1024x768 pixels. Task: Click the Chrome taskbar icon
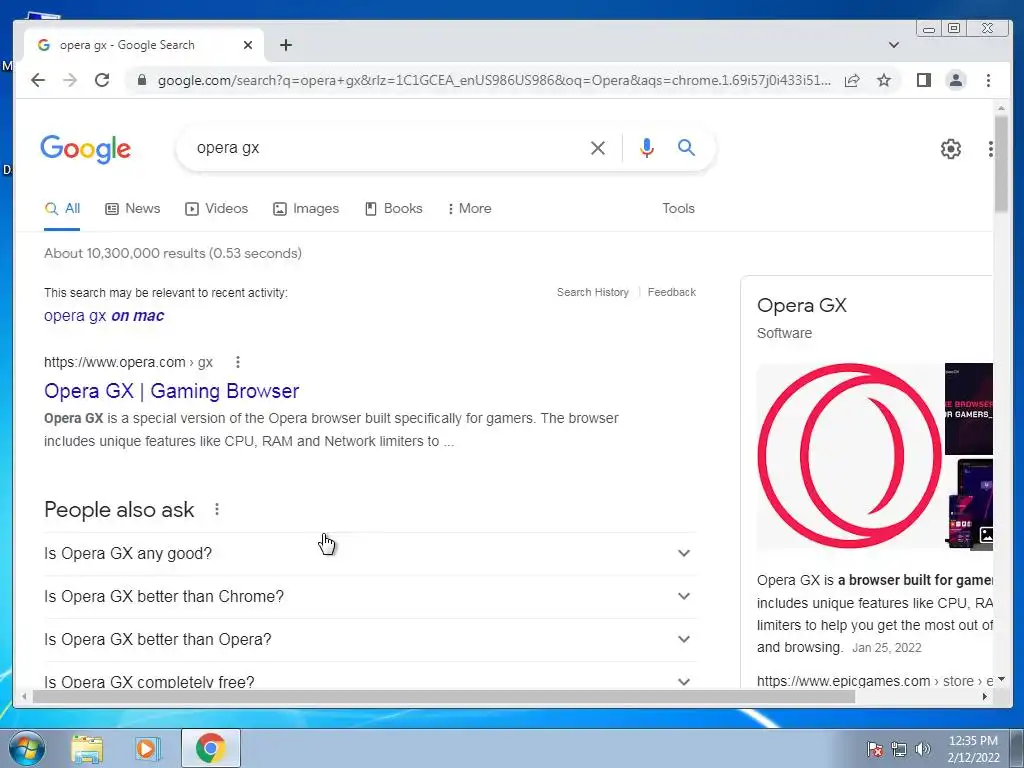tap(210, 748)
